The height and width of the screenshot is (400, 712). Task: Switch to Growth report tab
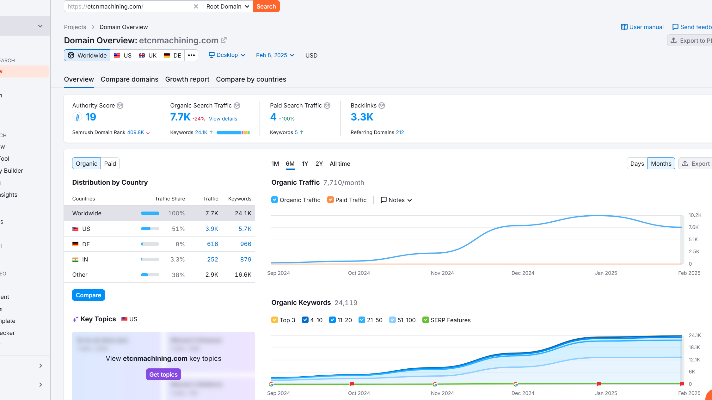[187, 79]
